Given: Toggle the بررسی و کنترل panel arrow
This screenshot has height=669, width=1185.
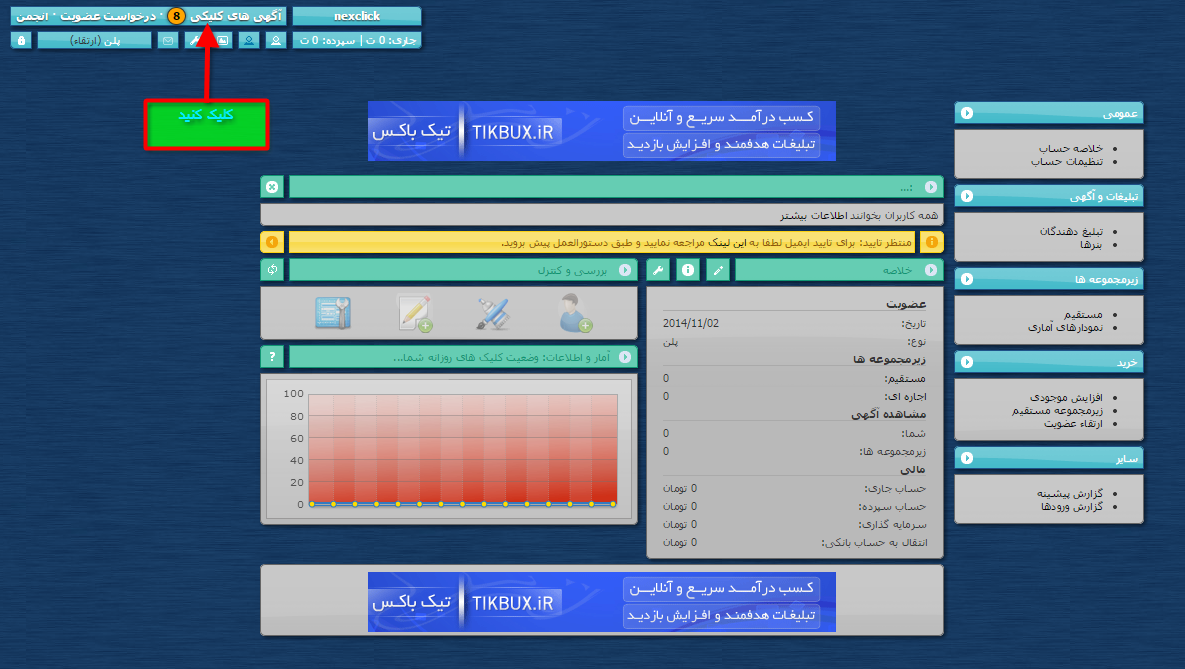Looking at the screenshot, I should (625, 270).
